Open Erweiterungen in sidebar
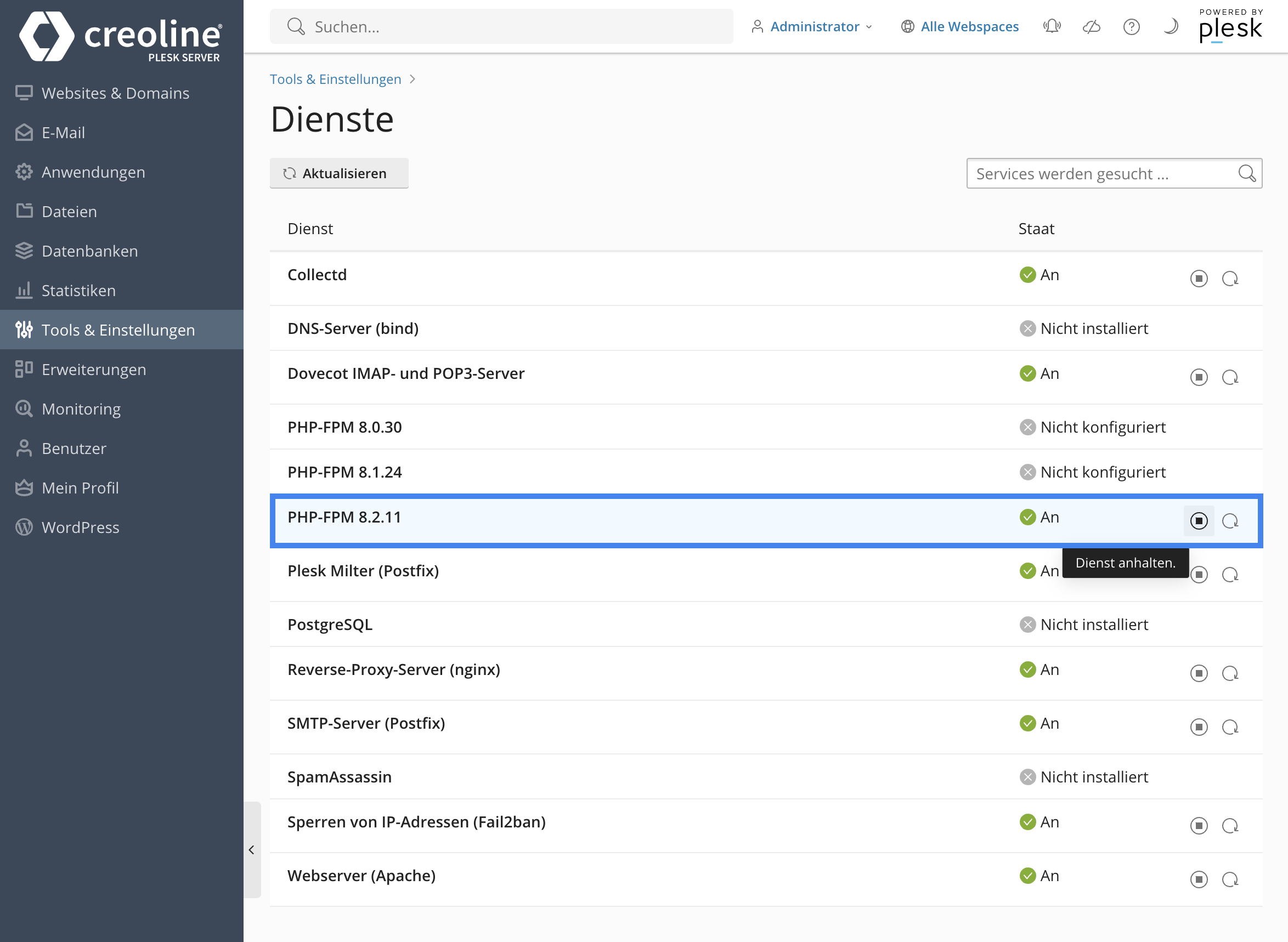1288x942 pixels. (121, 369)
